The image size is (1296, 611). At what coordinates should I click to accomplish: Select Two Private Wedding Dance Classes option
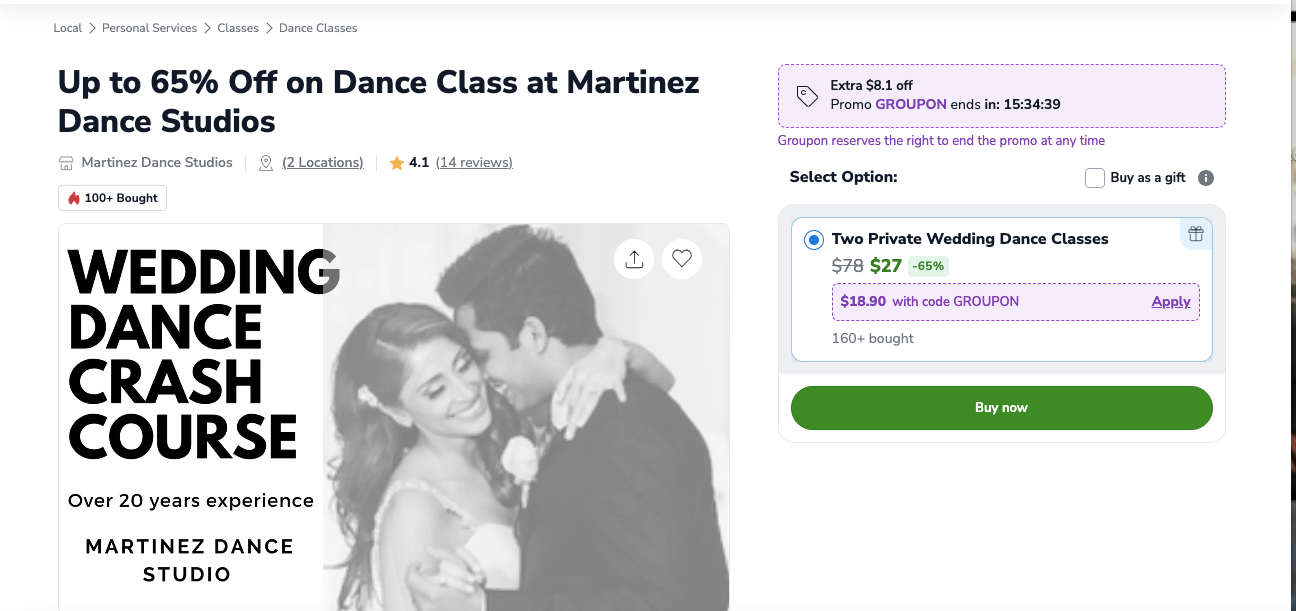[x=813, y=240]
